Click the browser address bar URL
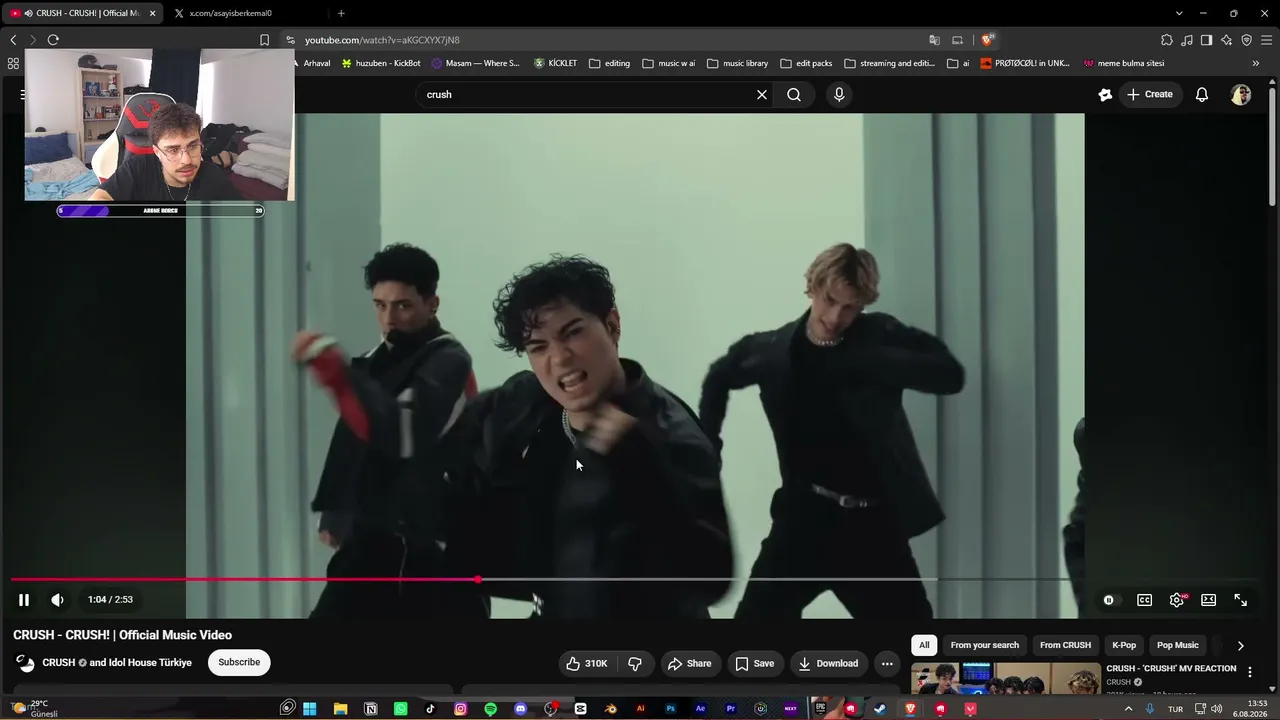The image size is (1280, 720). click(382, 40)
